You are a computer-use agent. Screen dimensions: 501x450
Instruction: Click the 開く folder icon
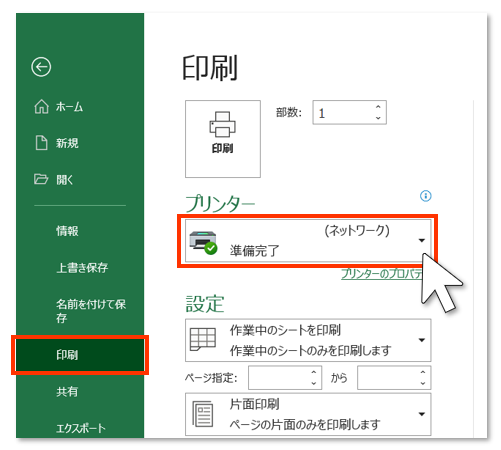tap(41, 179)
